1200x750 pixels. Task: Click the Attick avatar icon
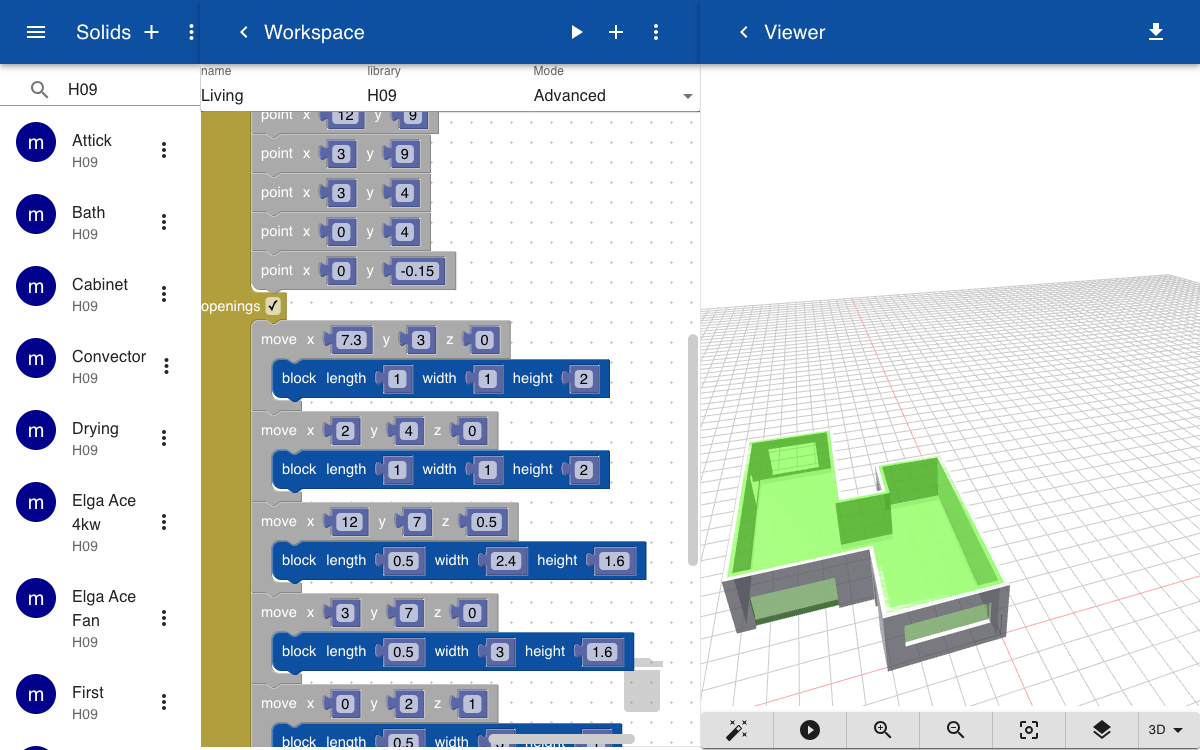click(x=36, y=144)
